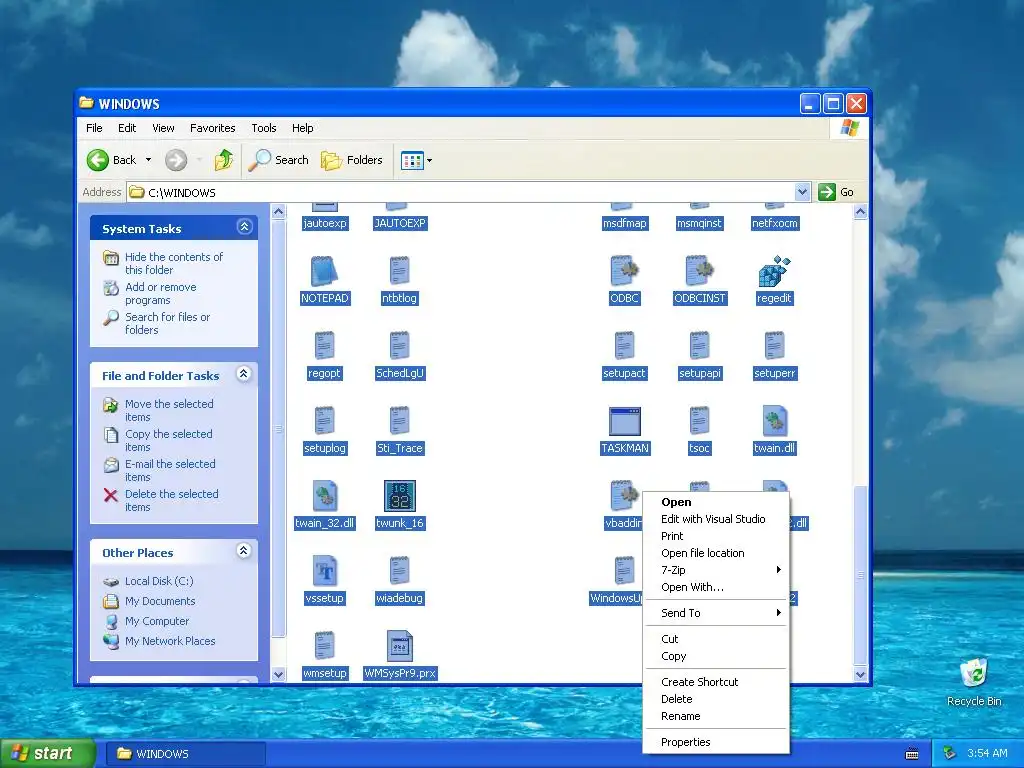Click the WINDOWS taskbar button

pos(186,754)
